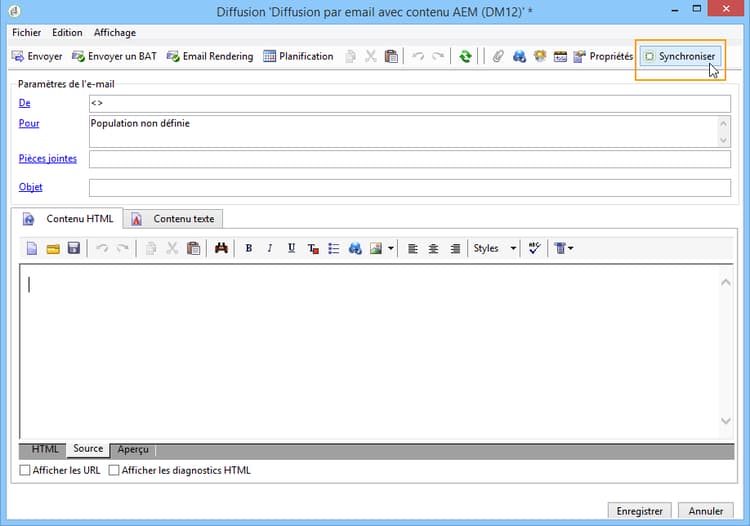
Task: Enable Afficher les URL checkbox
Action: (25, 471)
